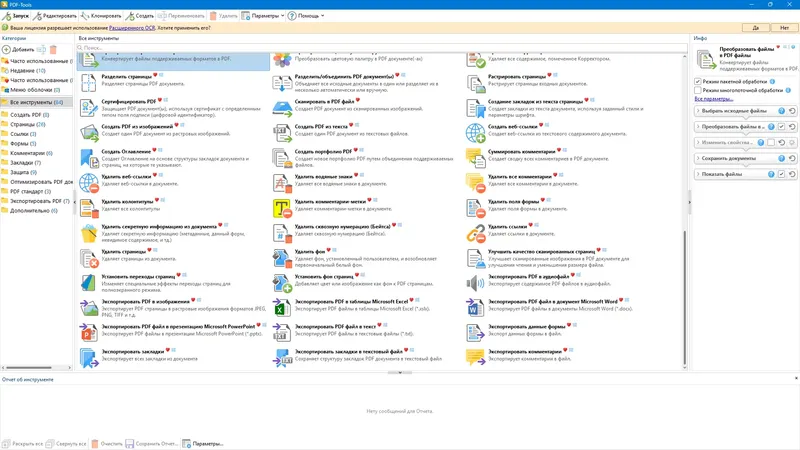This screenshot has width=800, height=450.
Task: Click the categories horizontal scrollbar
Action: pyautogui.click(x=29, y=367)
